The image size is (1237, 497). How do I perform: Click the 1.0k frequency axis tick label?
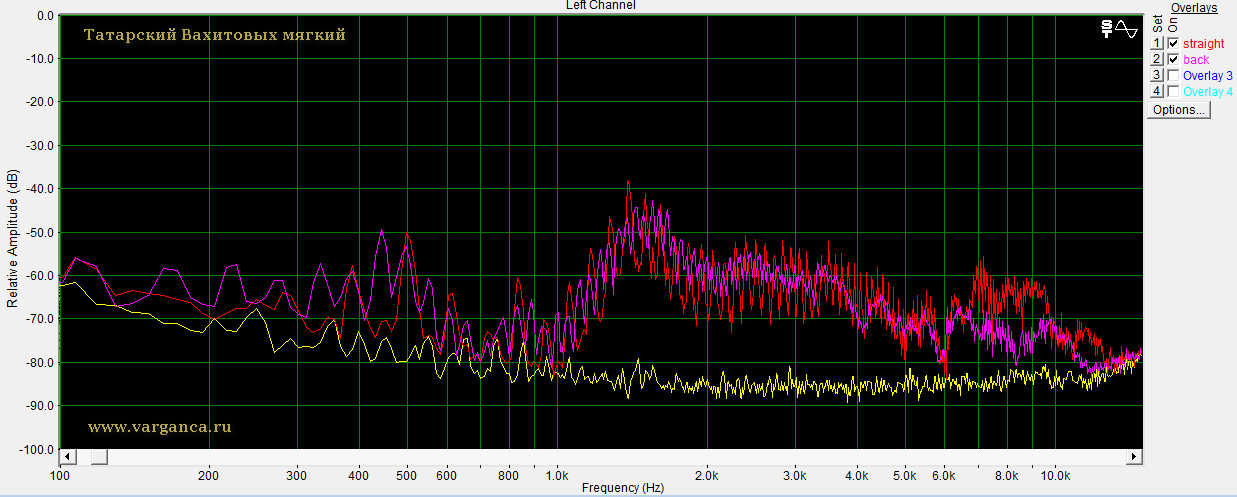[x=556, y=475]
